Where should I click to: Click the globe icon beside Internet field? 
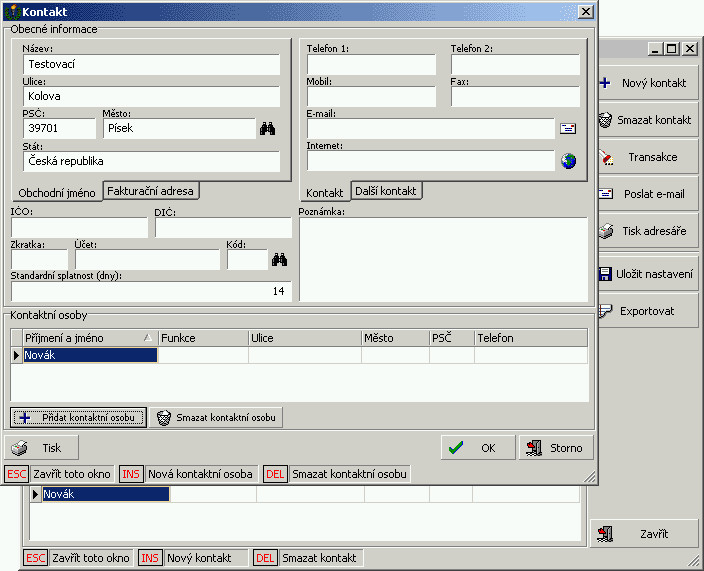(568, 161)
